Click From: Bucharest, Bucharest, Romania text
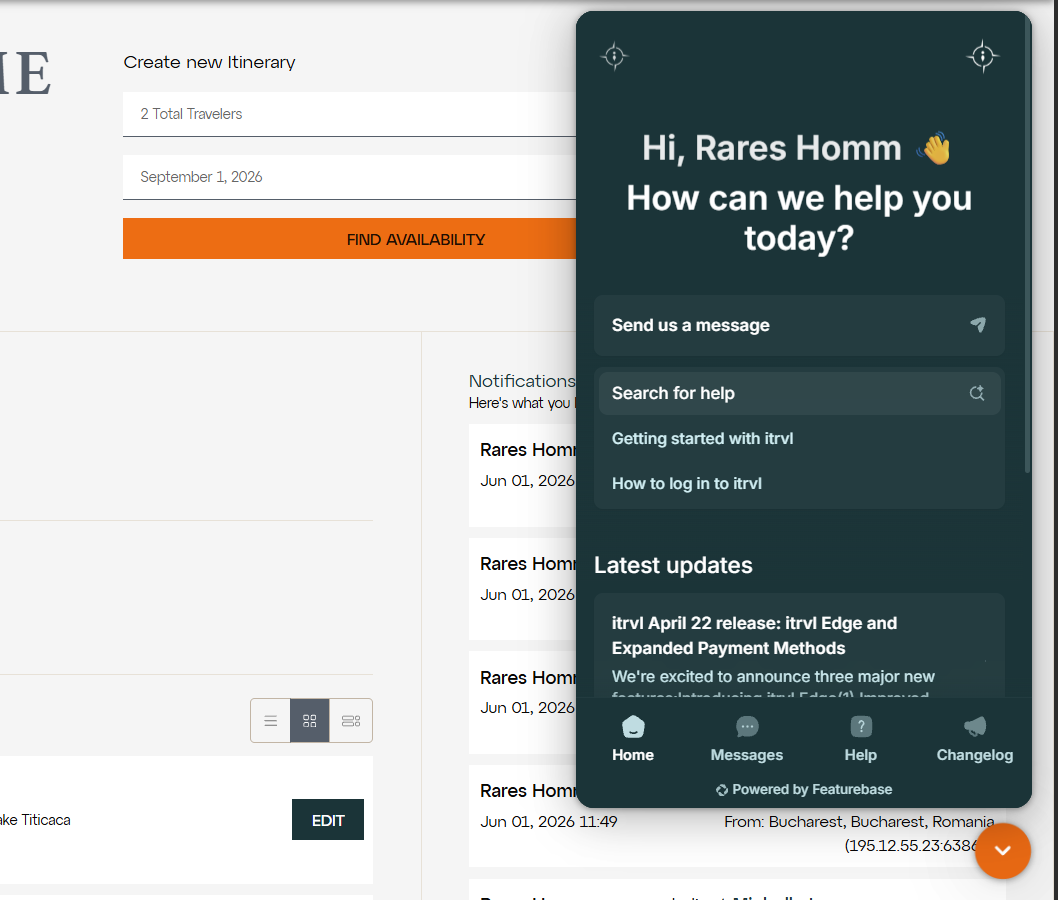 tap(859, 822)
